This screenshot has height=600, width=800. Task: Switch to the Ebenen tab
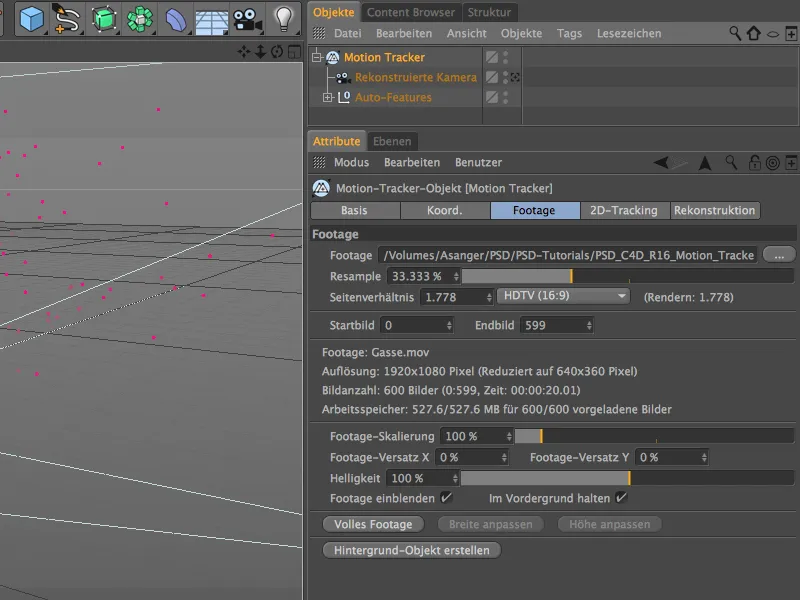[x=392, y=141]
